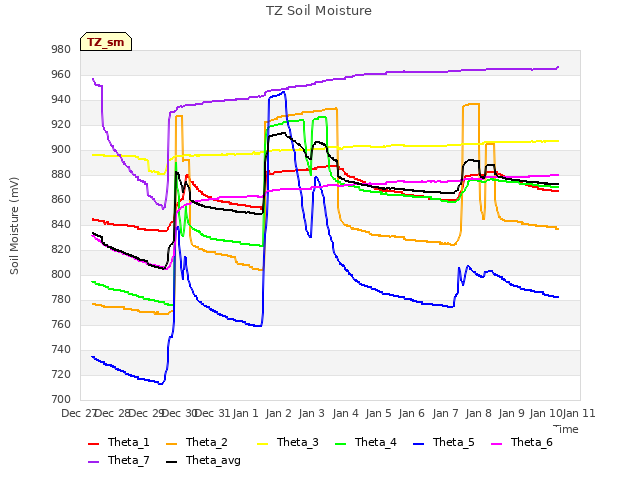
Task: Click the Jan 6 x-axis date label
Action: [x=411, y=413]
